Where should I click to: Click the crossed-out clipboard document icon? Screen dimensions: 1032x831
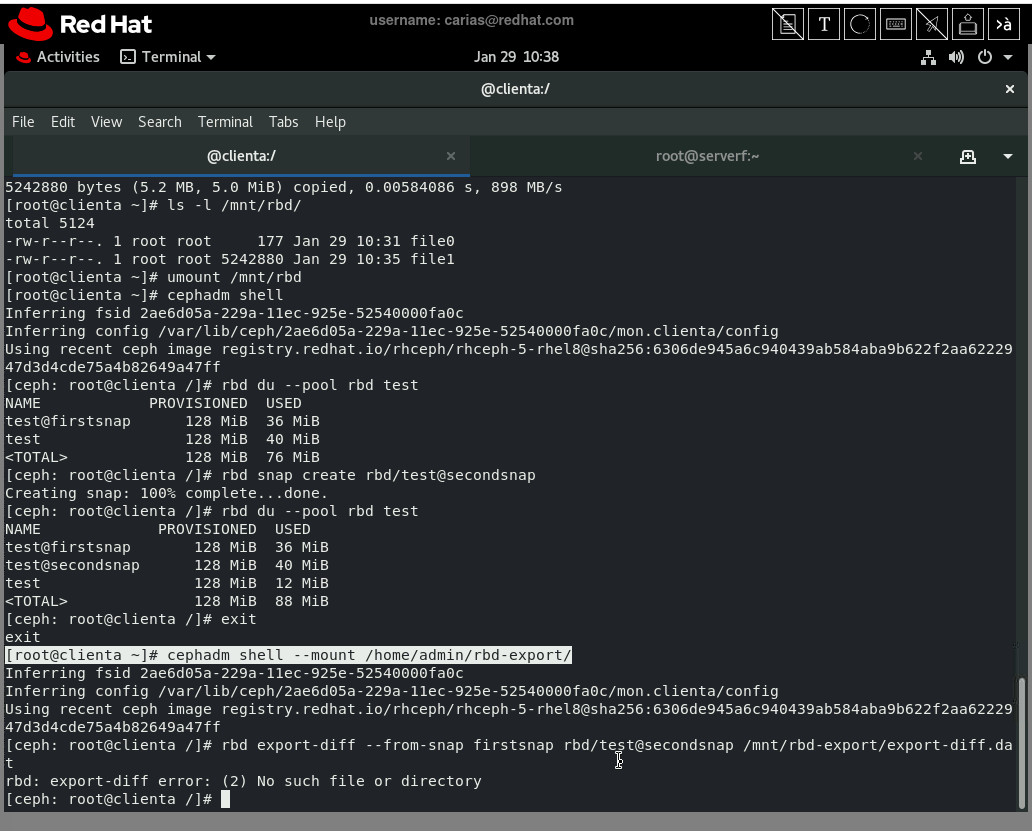(x=788, y=25)
